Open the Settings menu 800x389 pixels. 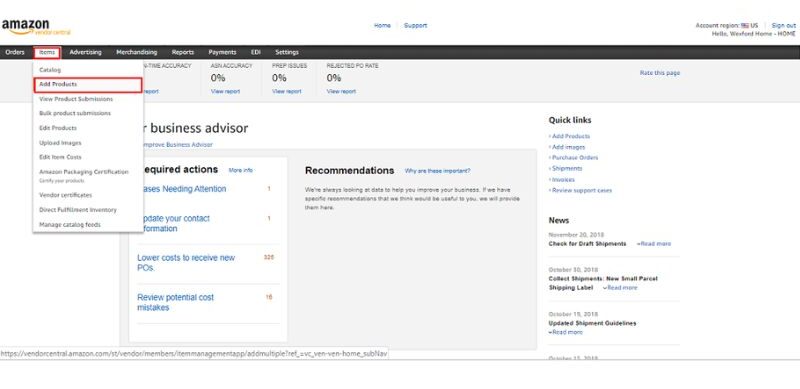click(287, 52)
